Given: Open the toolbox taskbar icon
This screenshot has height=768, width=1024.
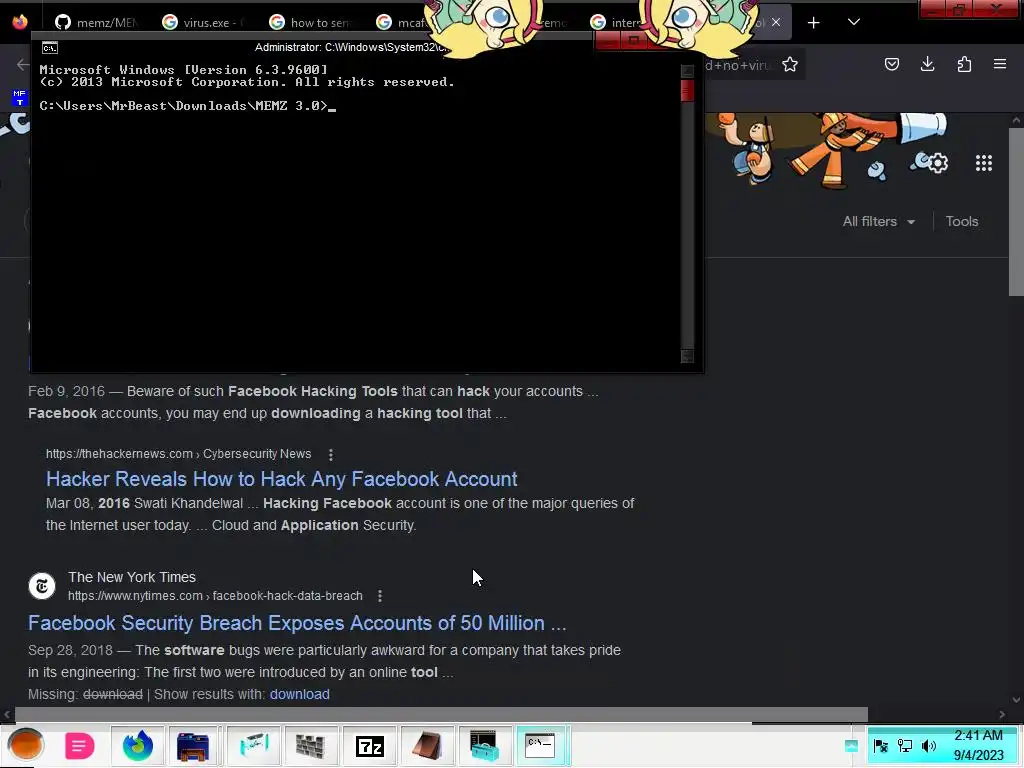Looking at the screenshot, I should [x=484, y=745].
